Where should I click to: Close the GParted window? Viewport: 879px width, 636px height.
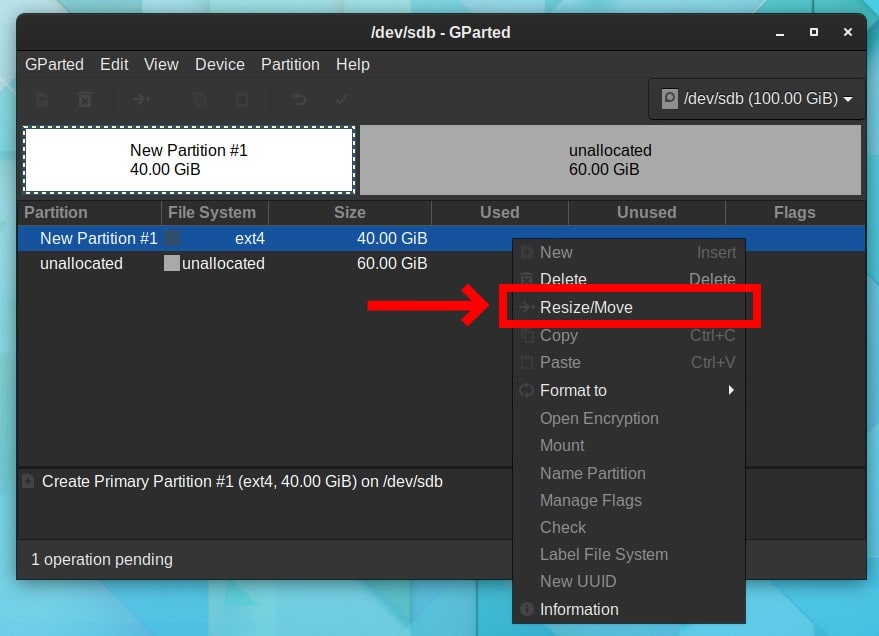pyautogui.click(x=848, y=33)
